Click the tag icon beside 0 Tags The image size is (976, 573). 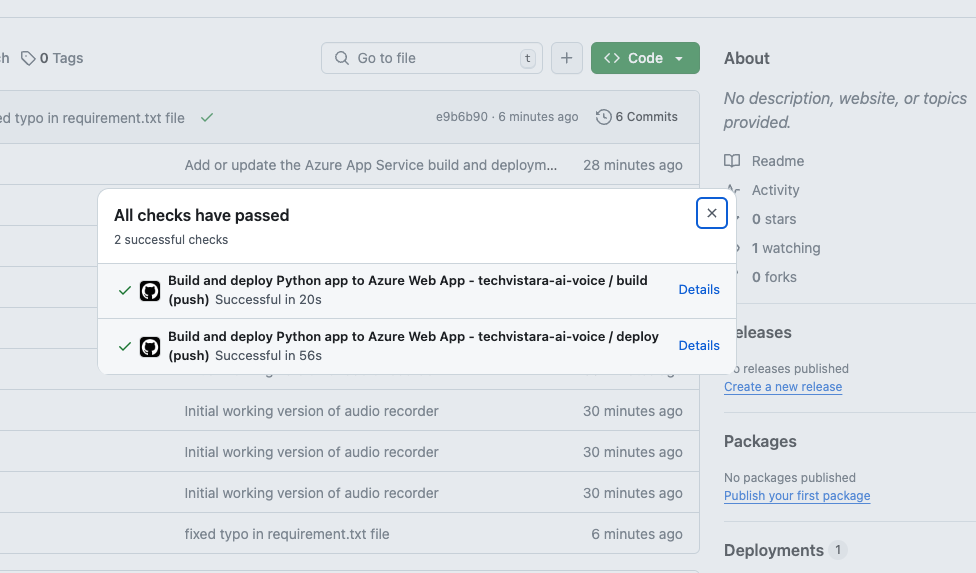click(28, 58)
